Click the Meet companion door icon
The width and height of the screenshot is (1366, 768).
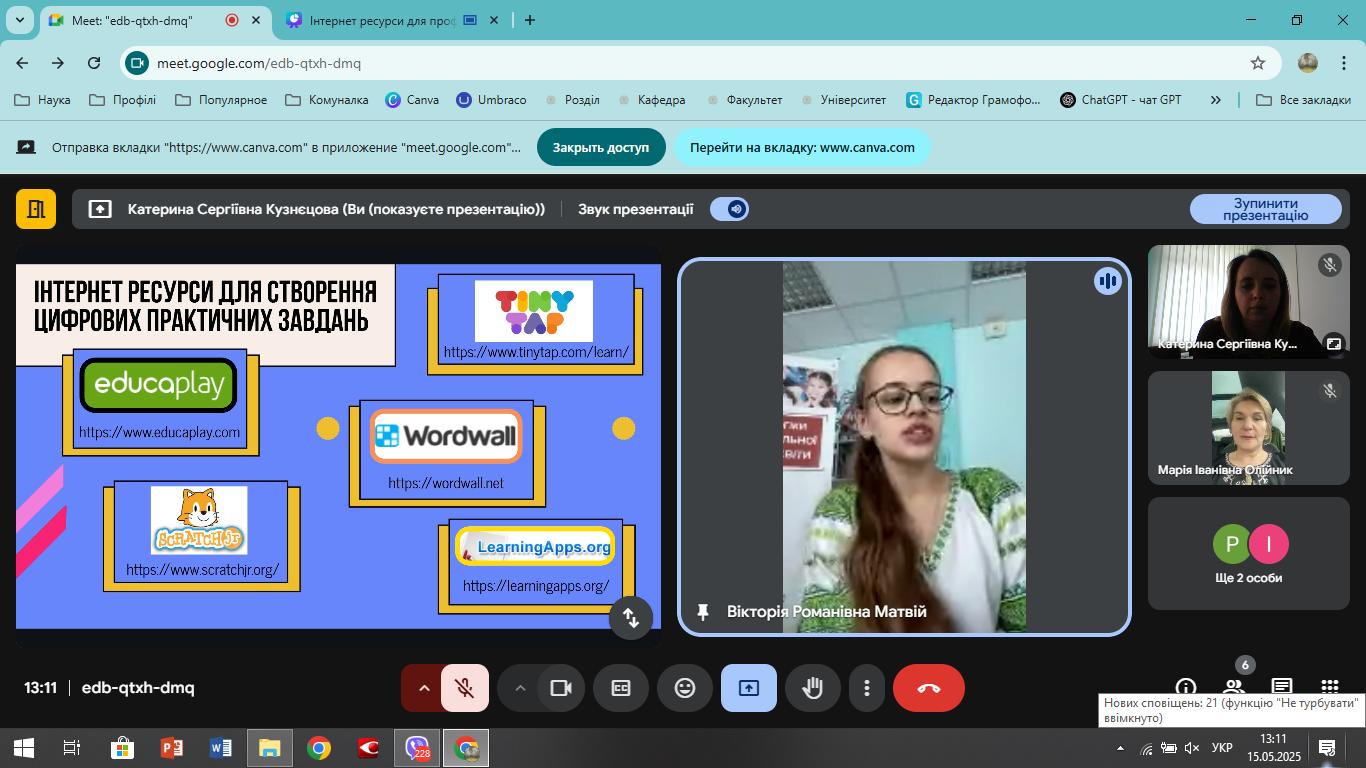point(36,209)
